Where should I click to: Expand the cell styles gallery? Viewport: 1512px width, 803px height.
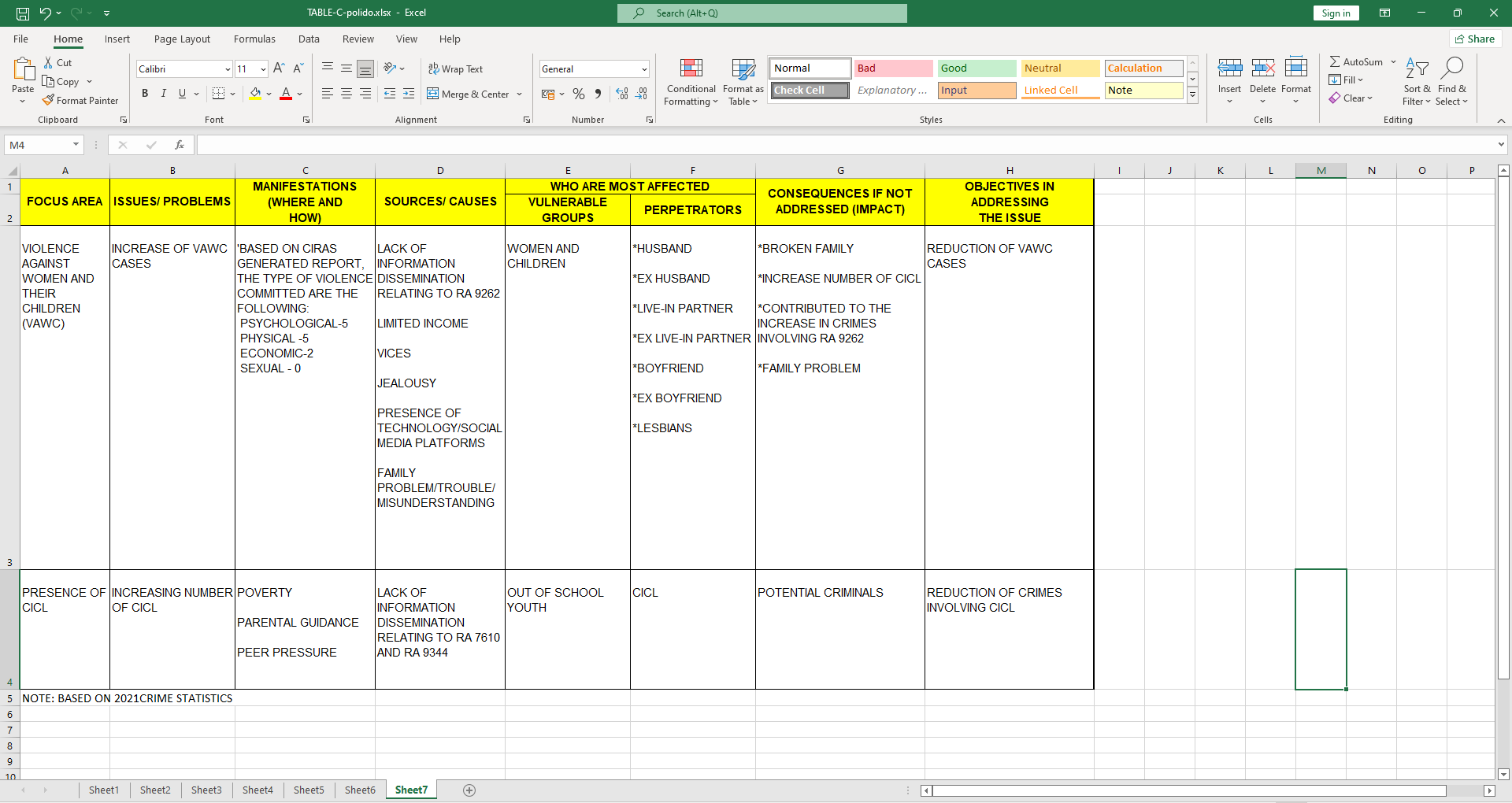click(x=1193, y=95)
